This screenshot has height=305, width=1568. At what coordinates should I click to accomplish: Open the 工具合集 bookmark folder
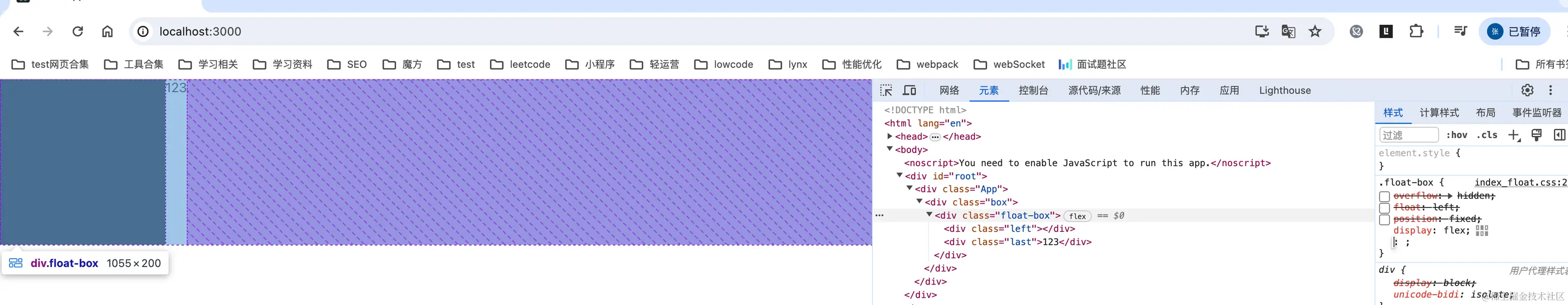click(134, 64)
